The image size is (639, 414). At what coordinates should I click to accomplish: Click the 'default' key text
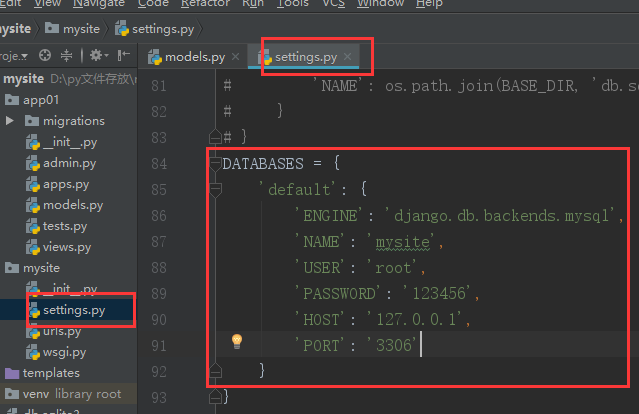coord(299,189)
